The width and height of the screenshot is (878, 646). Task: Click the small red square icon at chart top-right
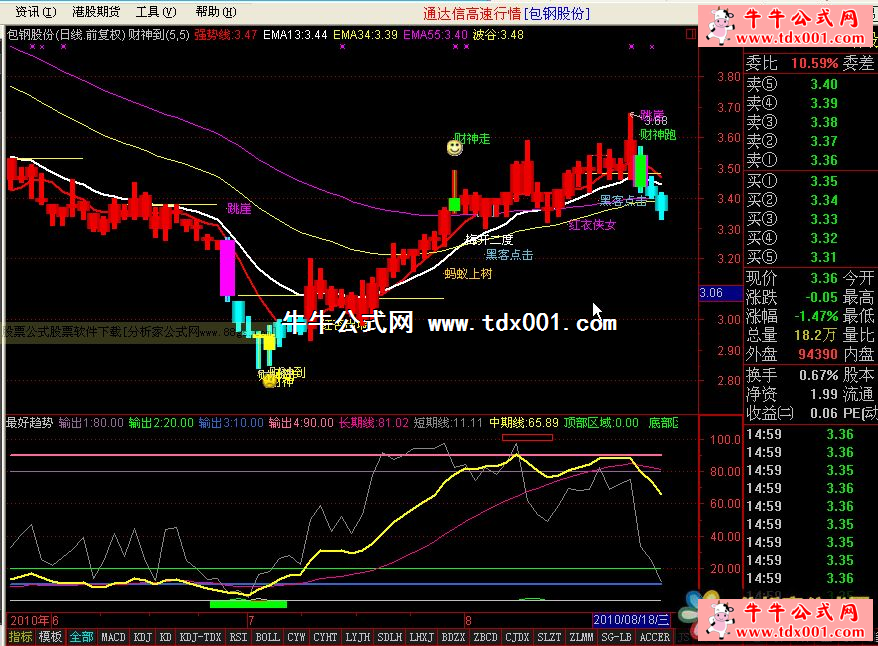point(691,34)
